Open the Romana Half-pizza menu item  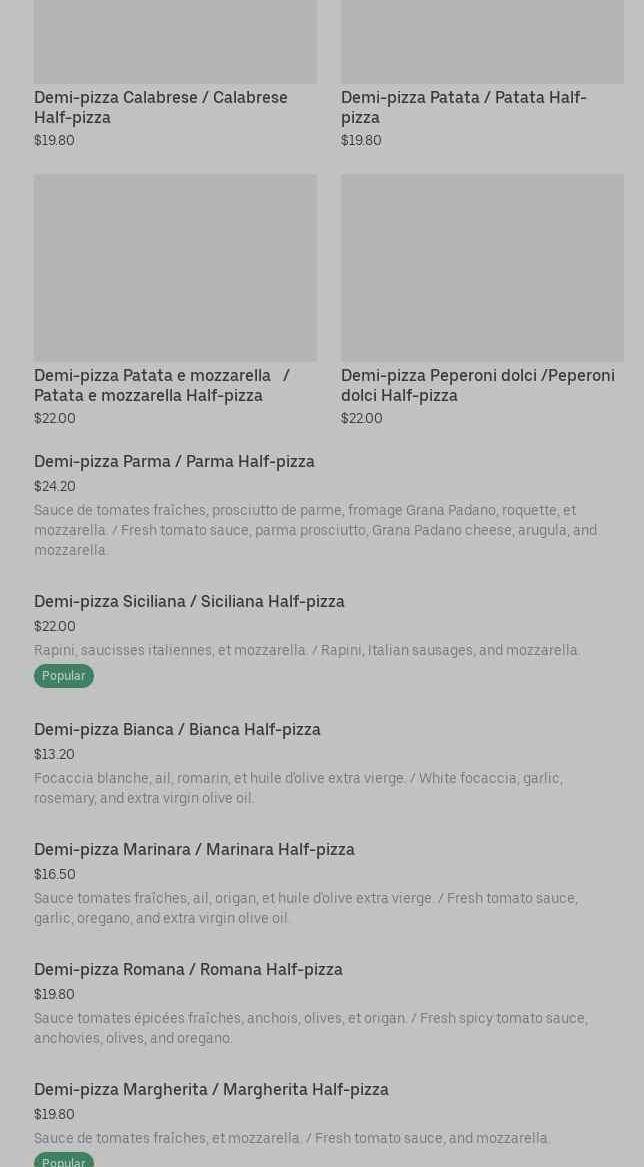[x=188, y=969]
